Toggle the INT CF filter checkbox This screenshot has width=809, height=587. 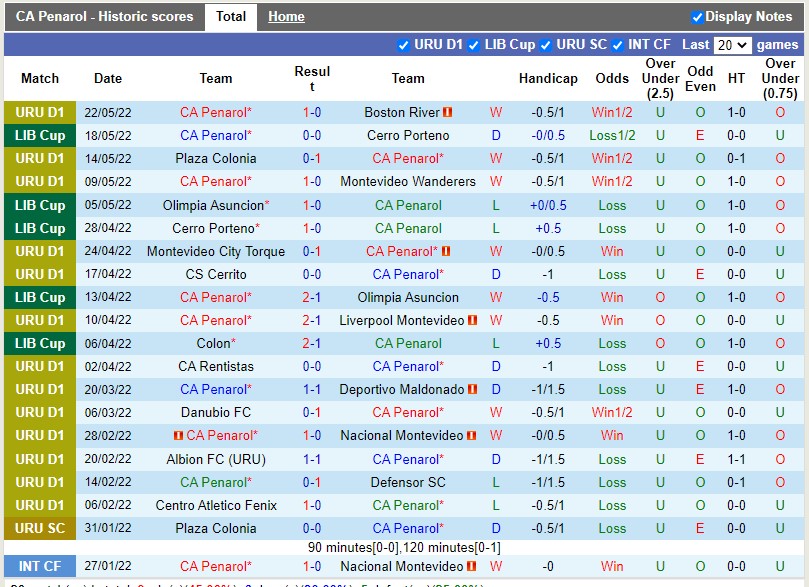pyautogui.click(x=617, y=45)
